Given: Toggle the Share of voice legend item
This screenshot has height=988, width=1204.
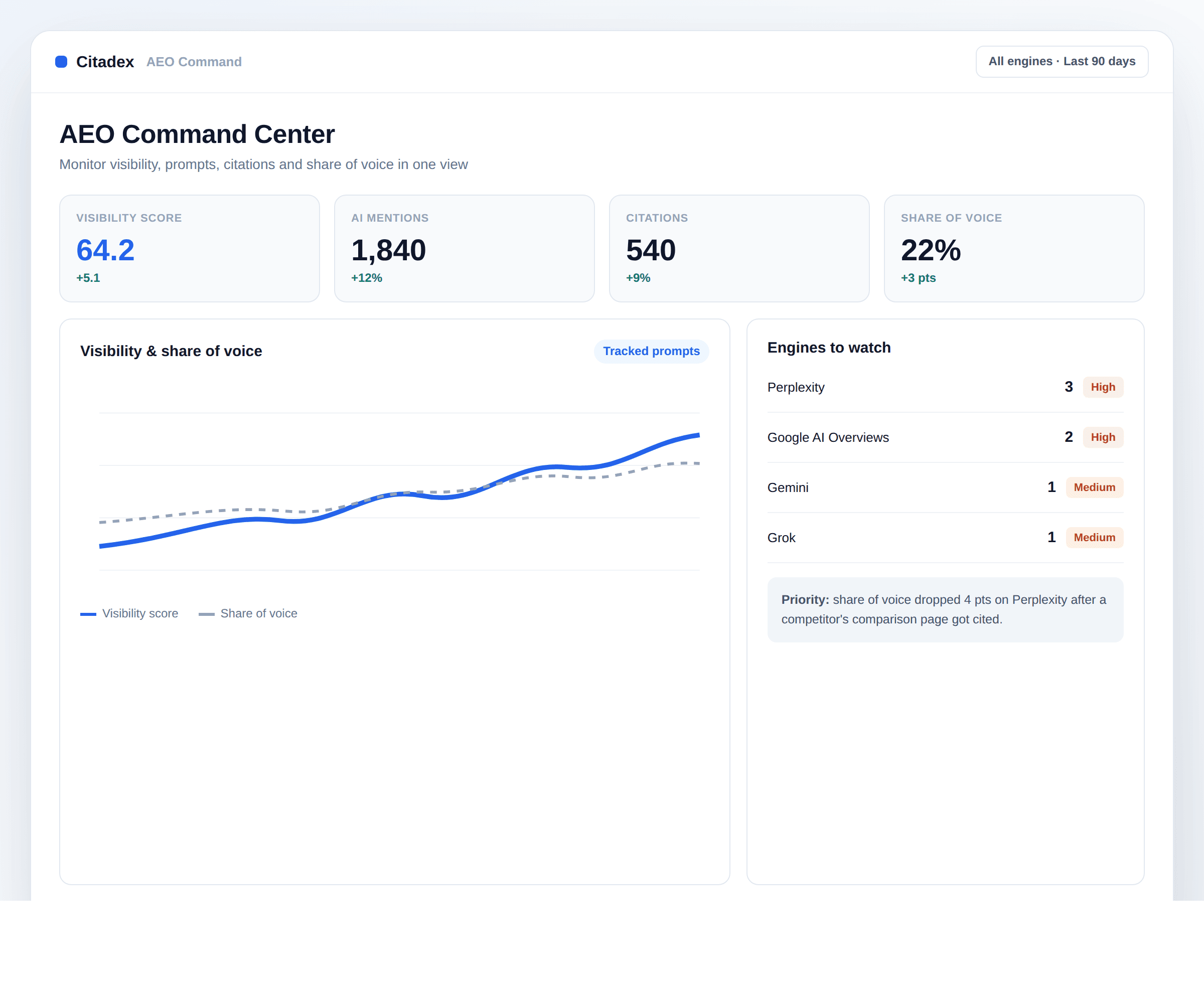Looking at the screenshot, I should click(248, 613).
